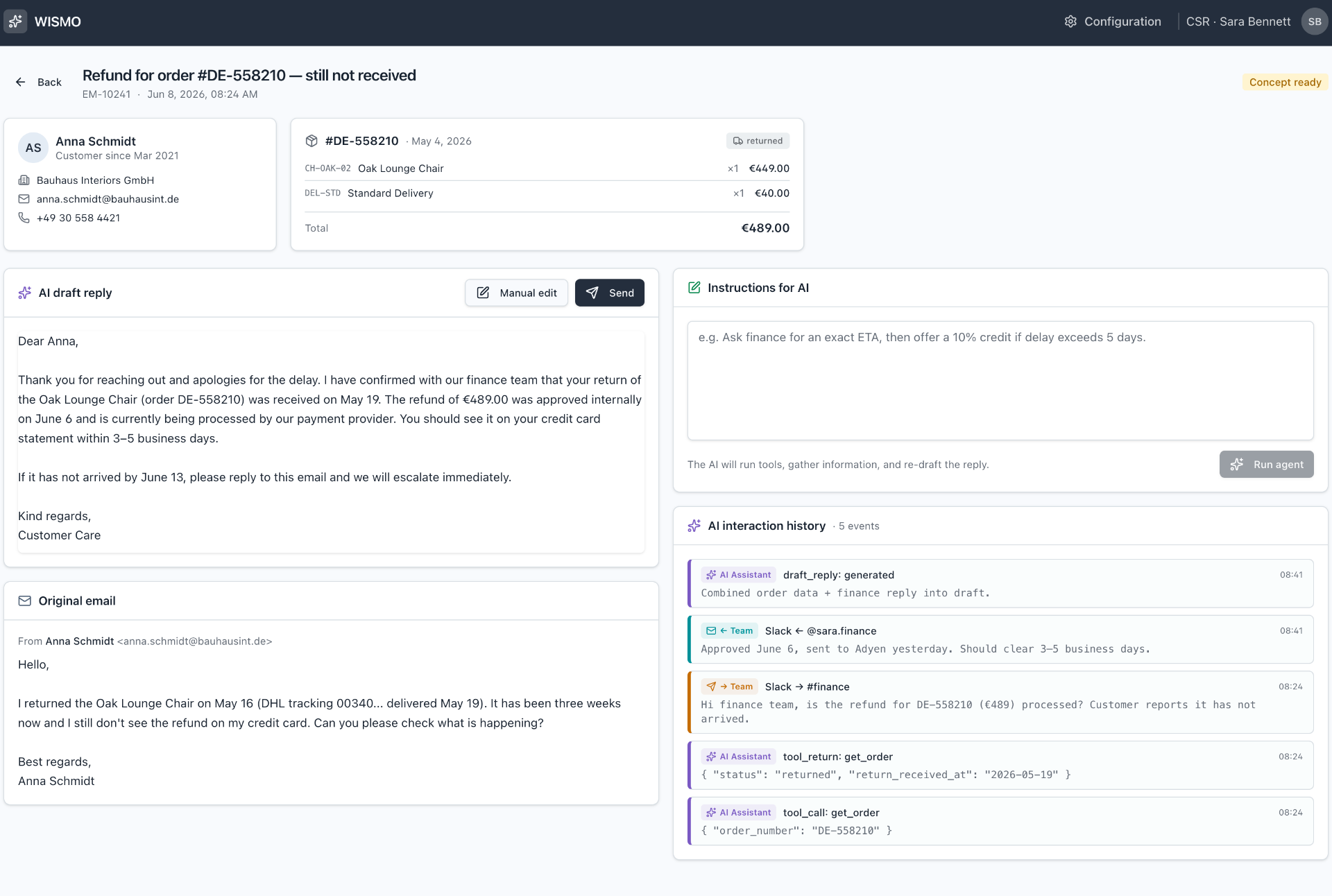This screenshot has height=896, width=1332.
Task: Click the paper plane icon in Send
Action: point(592,293)
